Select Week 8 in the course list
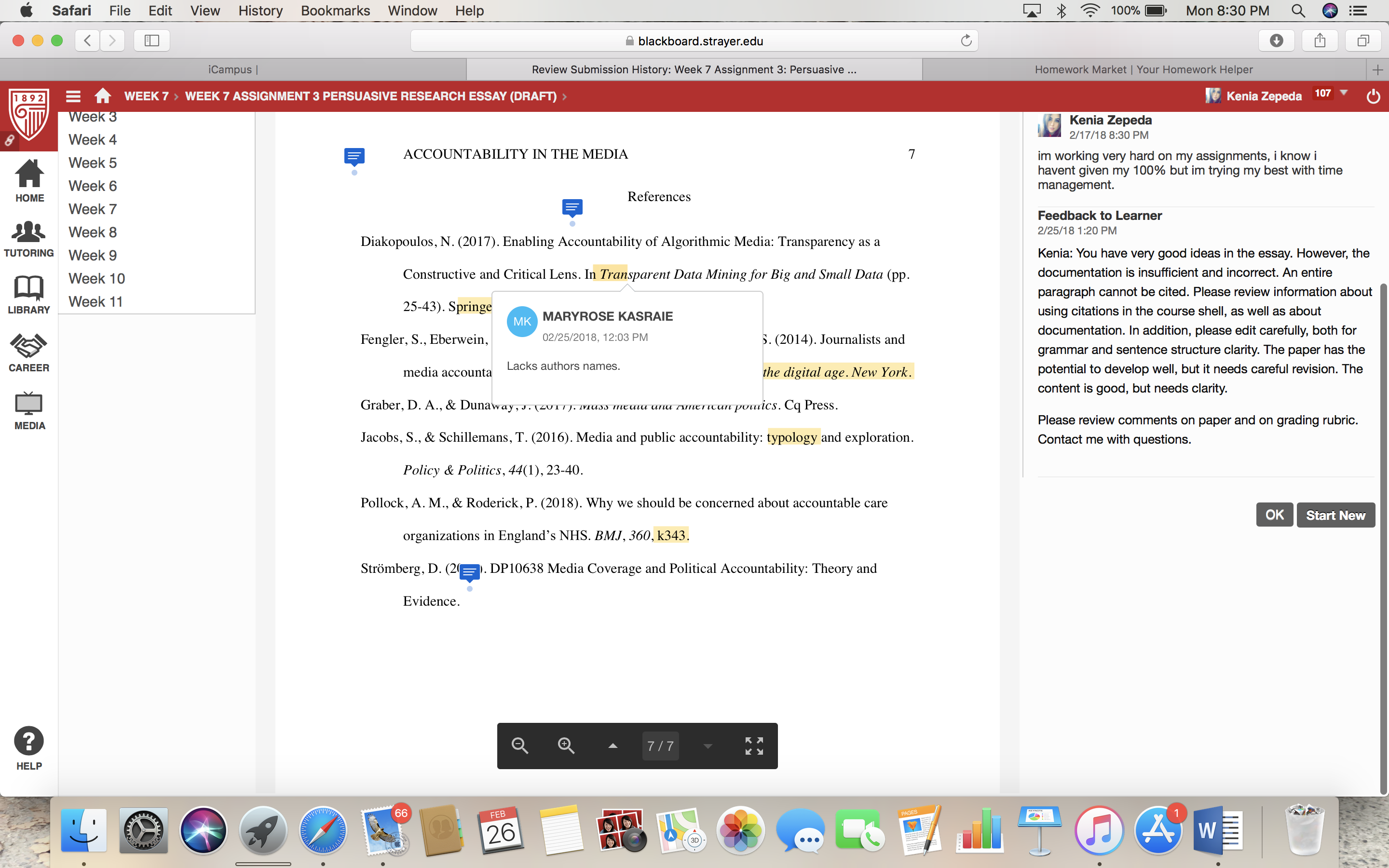 (x=93, y=232)
